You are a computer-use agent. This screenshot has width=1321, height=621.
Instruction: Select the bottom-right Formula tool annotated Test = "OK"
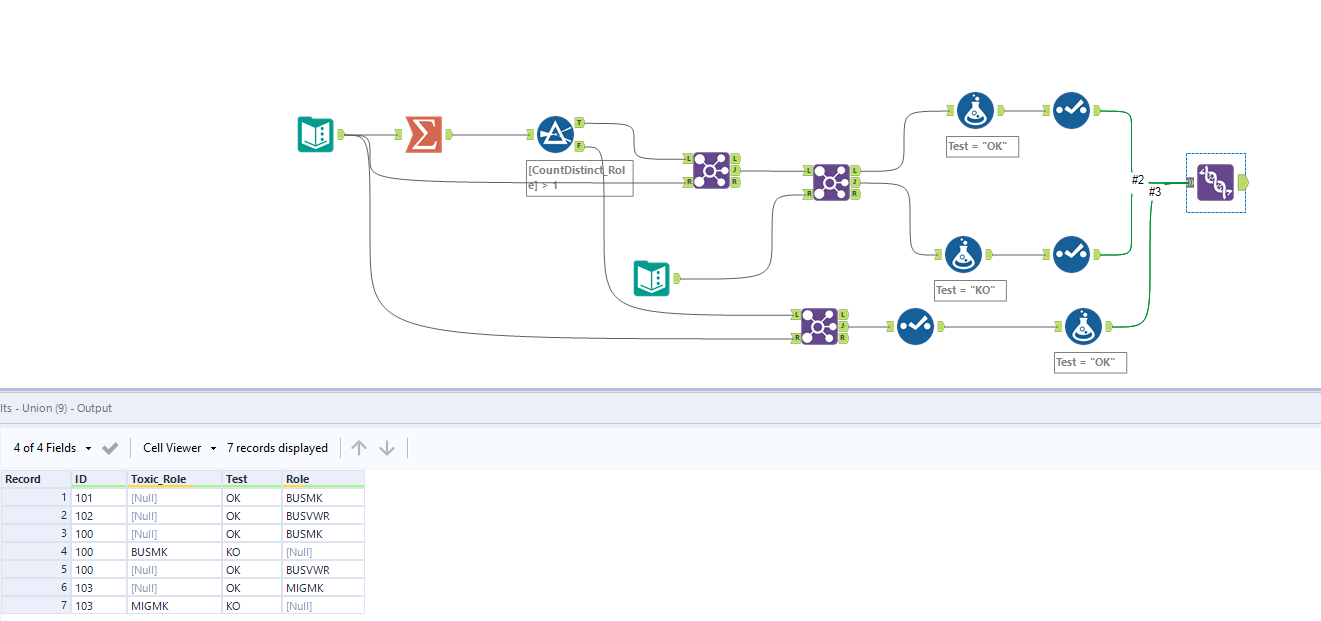[1084, 326]
